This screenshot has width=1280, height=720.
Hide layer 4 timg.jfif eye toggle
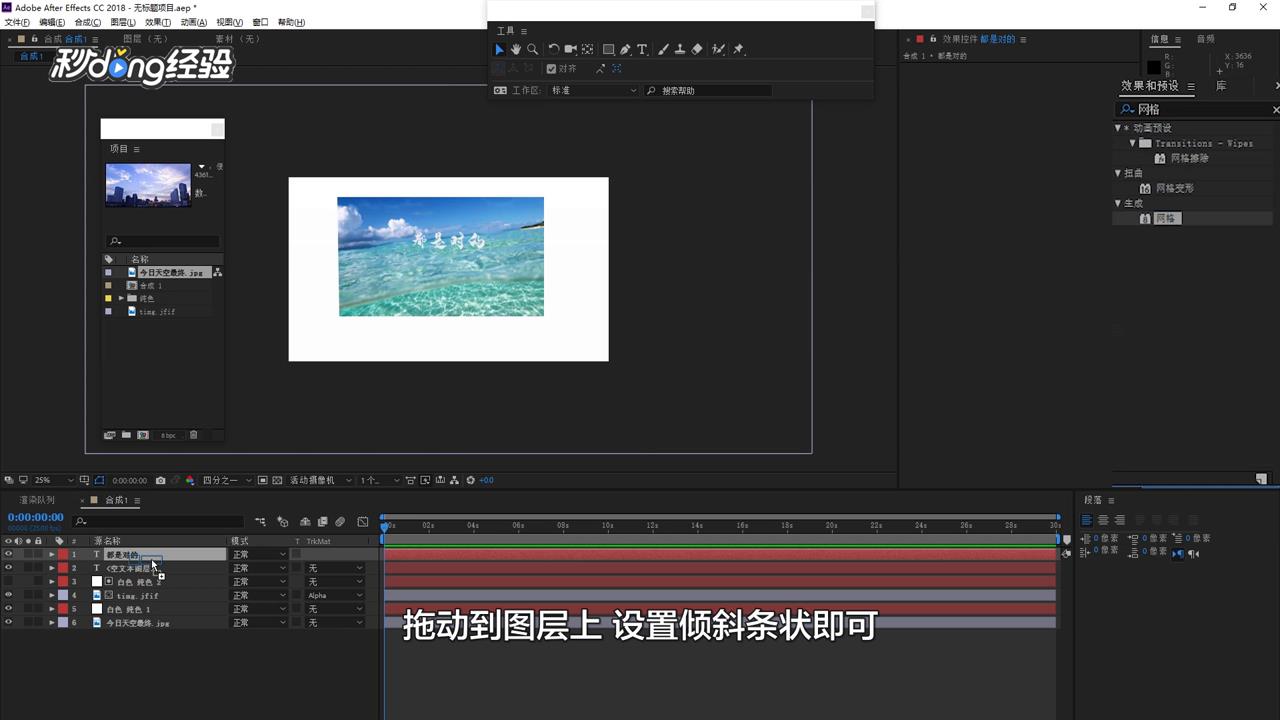pos(9,595)
